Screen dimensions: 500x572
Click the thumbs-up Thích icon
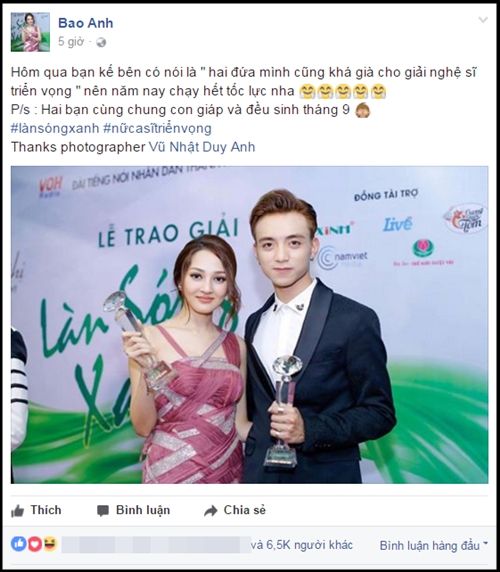(18, 511)
